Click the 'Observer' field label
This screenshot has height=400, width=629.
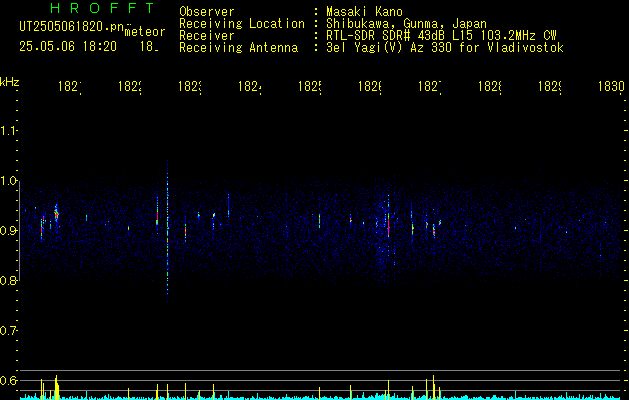click(207, 12)
